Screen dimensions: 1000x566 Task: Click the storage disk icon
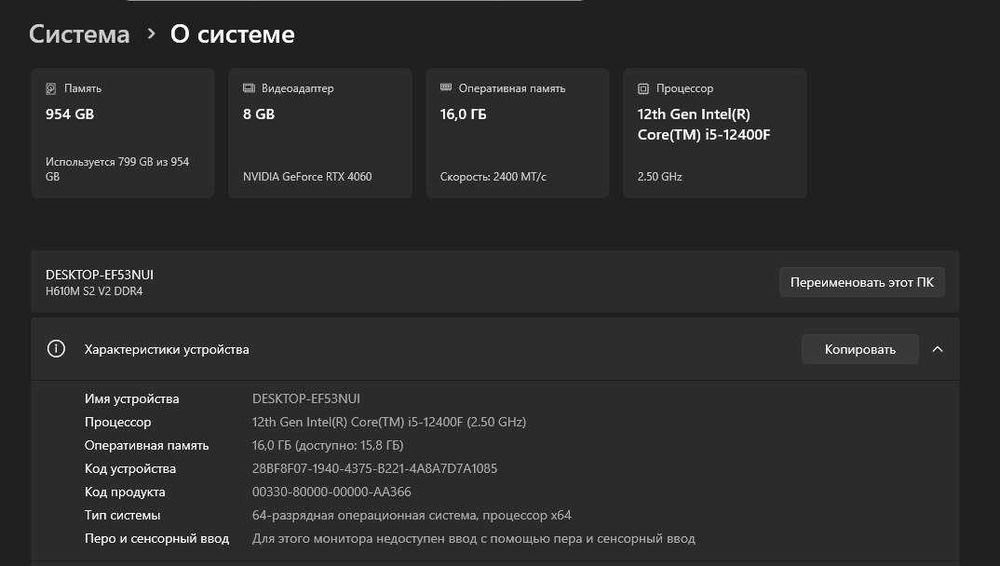pyautogui.click(x=51, y=89)
